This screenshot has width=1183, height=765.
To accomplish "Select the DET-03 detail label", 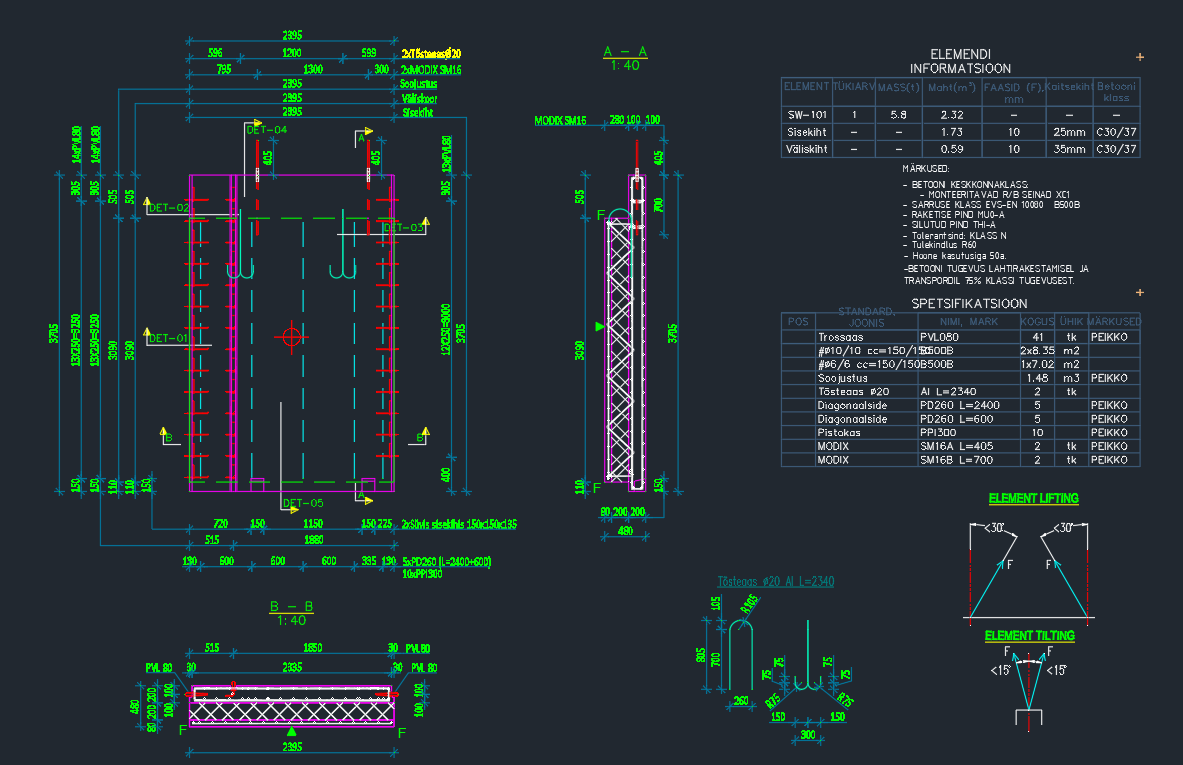I will coord(404,228).
